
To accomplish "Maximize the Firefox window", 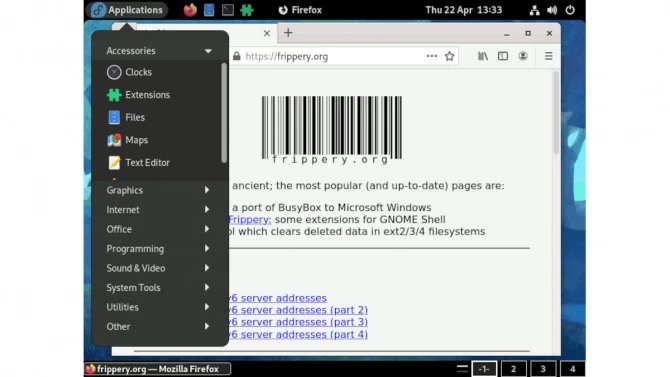I will pyautogui.click(x=528, y=33).
